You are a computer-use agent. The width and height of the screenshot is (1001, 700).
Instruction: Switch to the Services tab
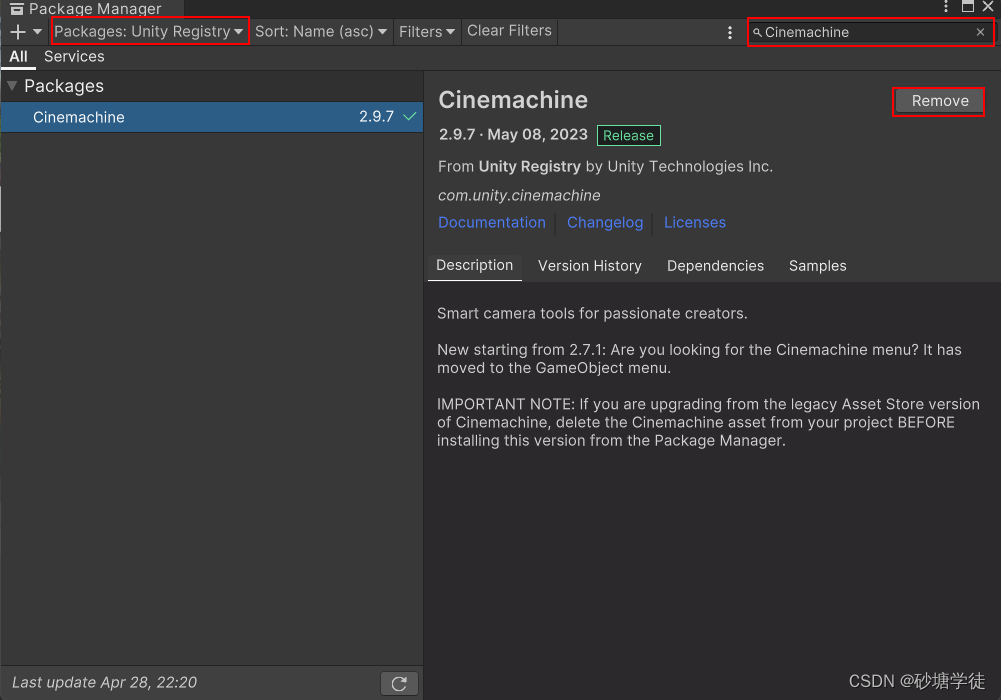click(74, 56)
